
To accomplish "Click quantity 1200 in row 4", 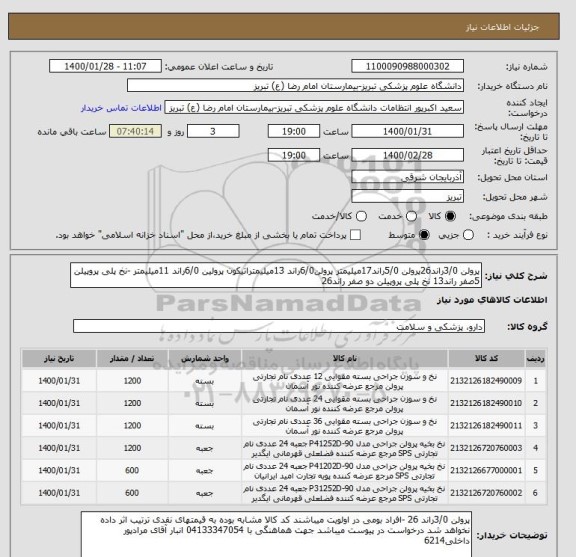I will click(132, 448).
